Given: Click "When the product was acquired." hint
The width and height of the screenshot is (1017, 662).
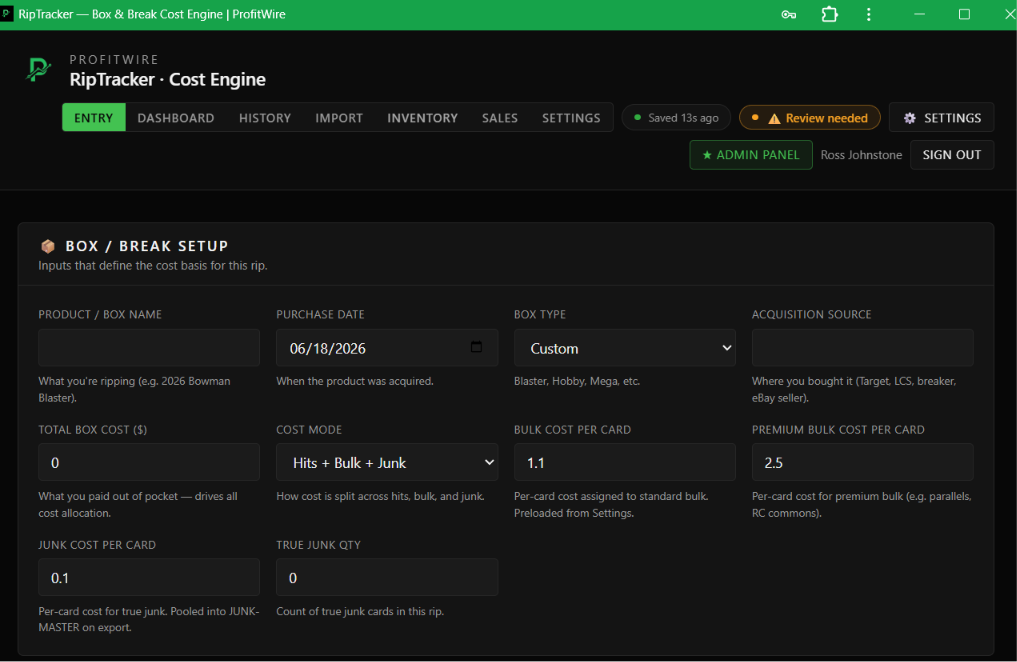Looking at the screenshot, I should pyautogui.click(x=355, y=381).
